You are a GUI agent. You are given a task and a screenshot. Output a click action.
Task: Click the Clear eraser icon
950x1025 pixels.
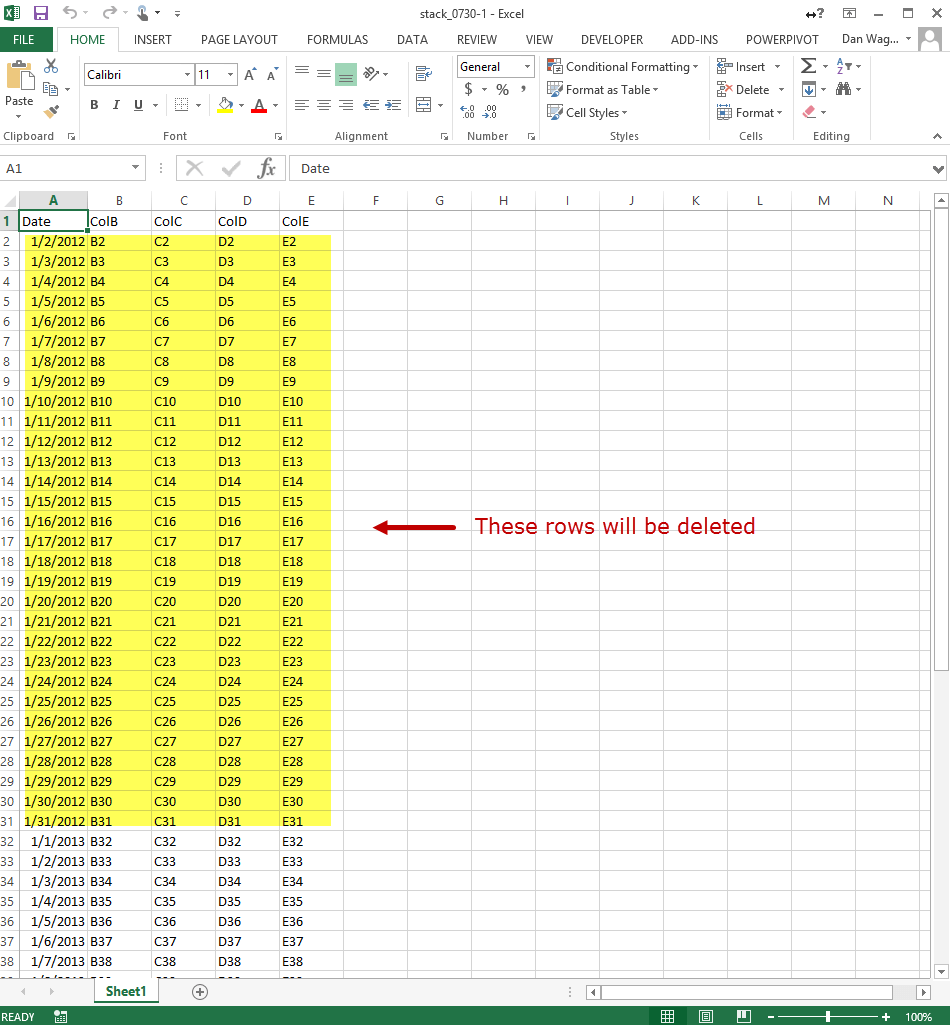pyautogui.click(x=809, y=112)
